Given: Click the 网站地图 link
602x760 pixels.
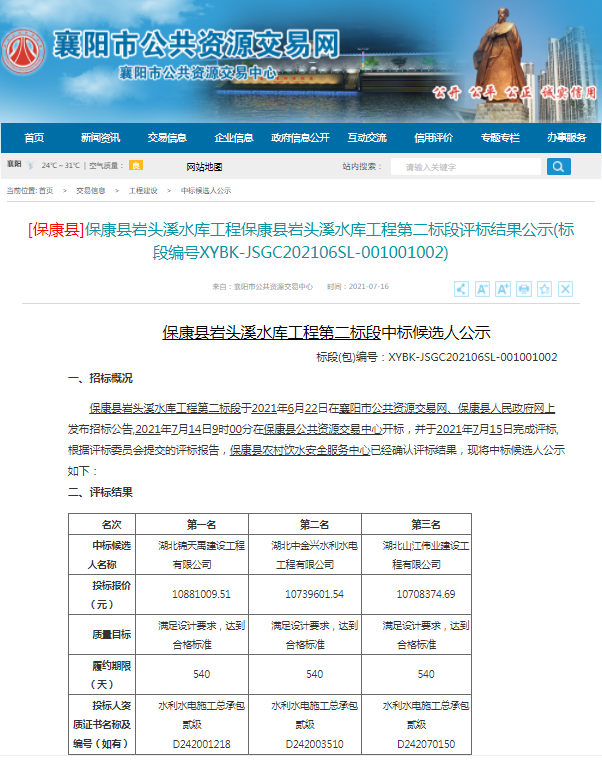Looking at the screenshot, I should point(204,166).
